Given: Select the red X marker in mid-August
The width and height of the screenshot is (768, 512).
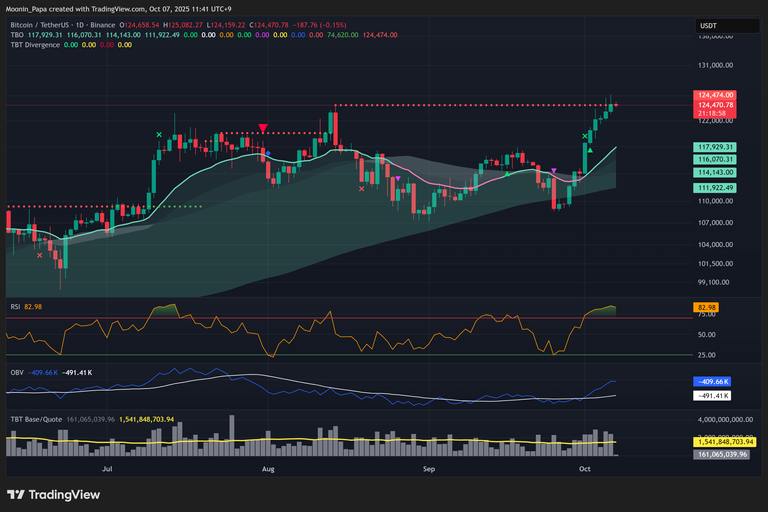Looking at the screenshot, I should [361, 188].
